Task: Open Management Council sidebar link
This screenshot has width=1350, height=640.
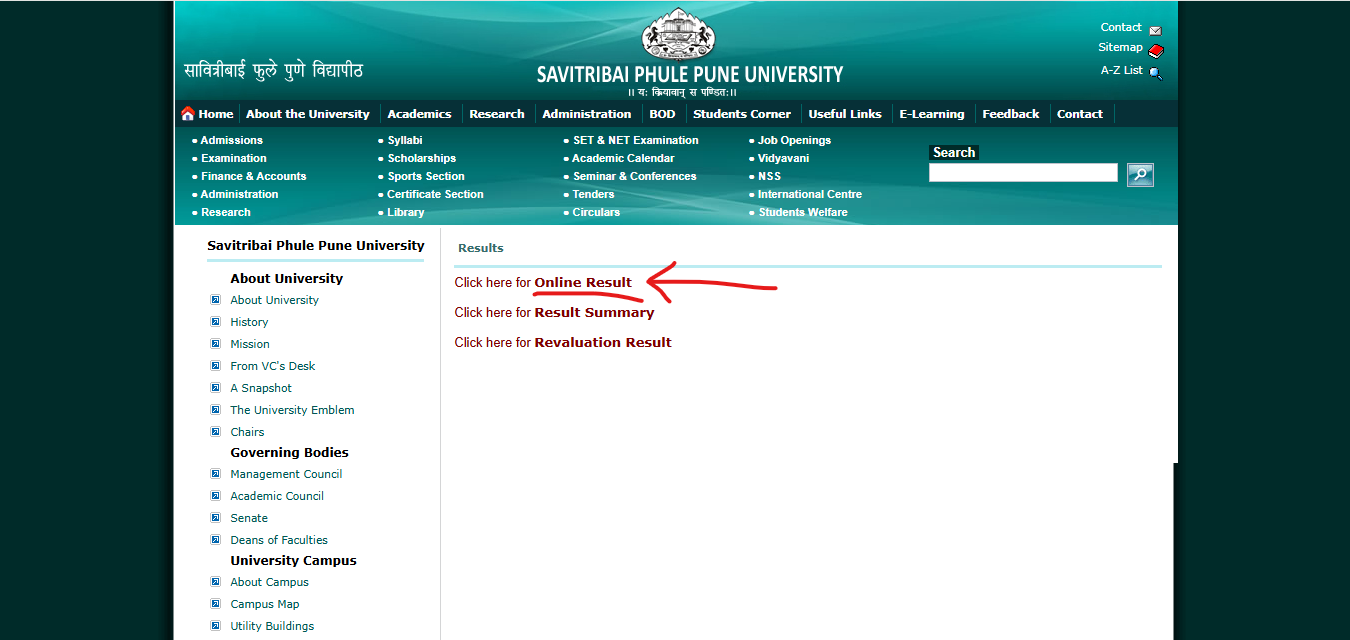Action: coord(286,474)
